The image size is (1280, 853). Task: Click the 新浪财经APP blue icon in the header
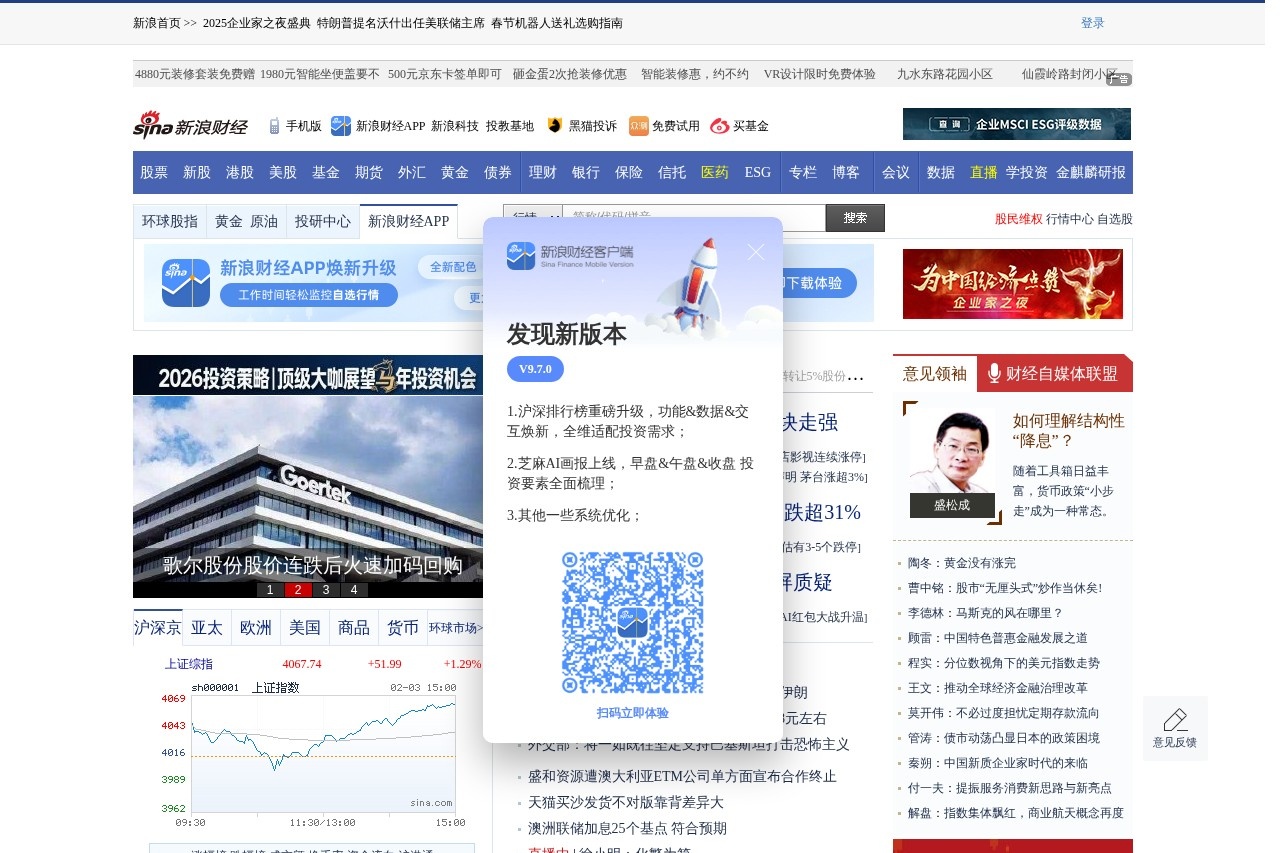point(341,126)
